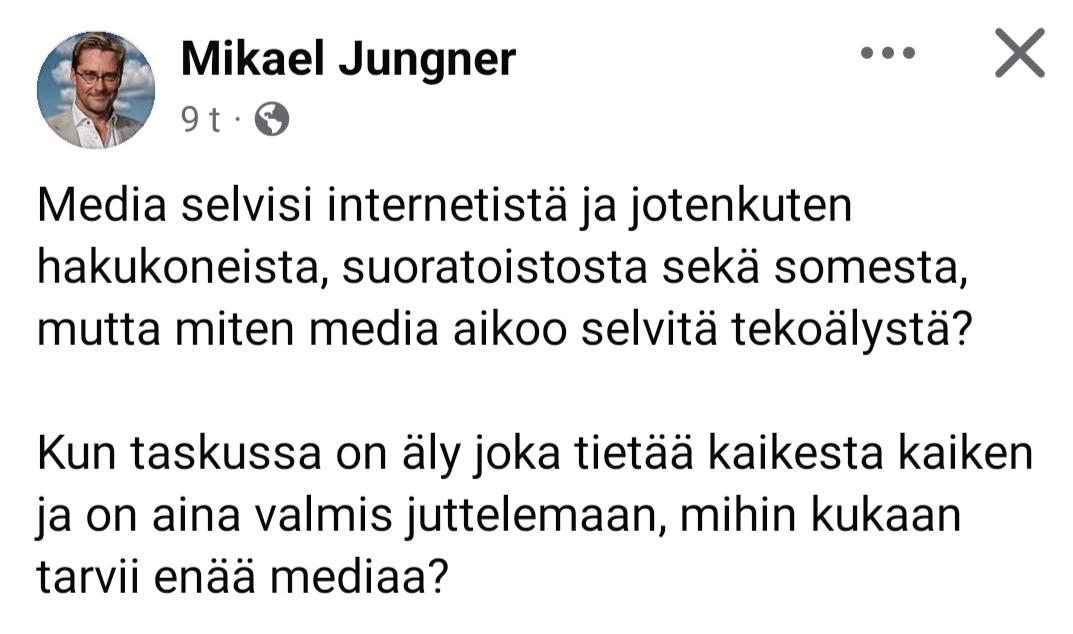Screen dimensions: 1073x634
Task: Click the globe public-audience icon
Action: click(x=272, y=120)
